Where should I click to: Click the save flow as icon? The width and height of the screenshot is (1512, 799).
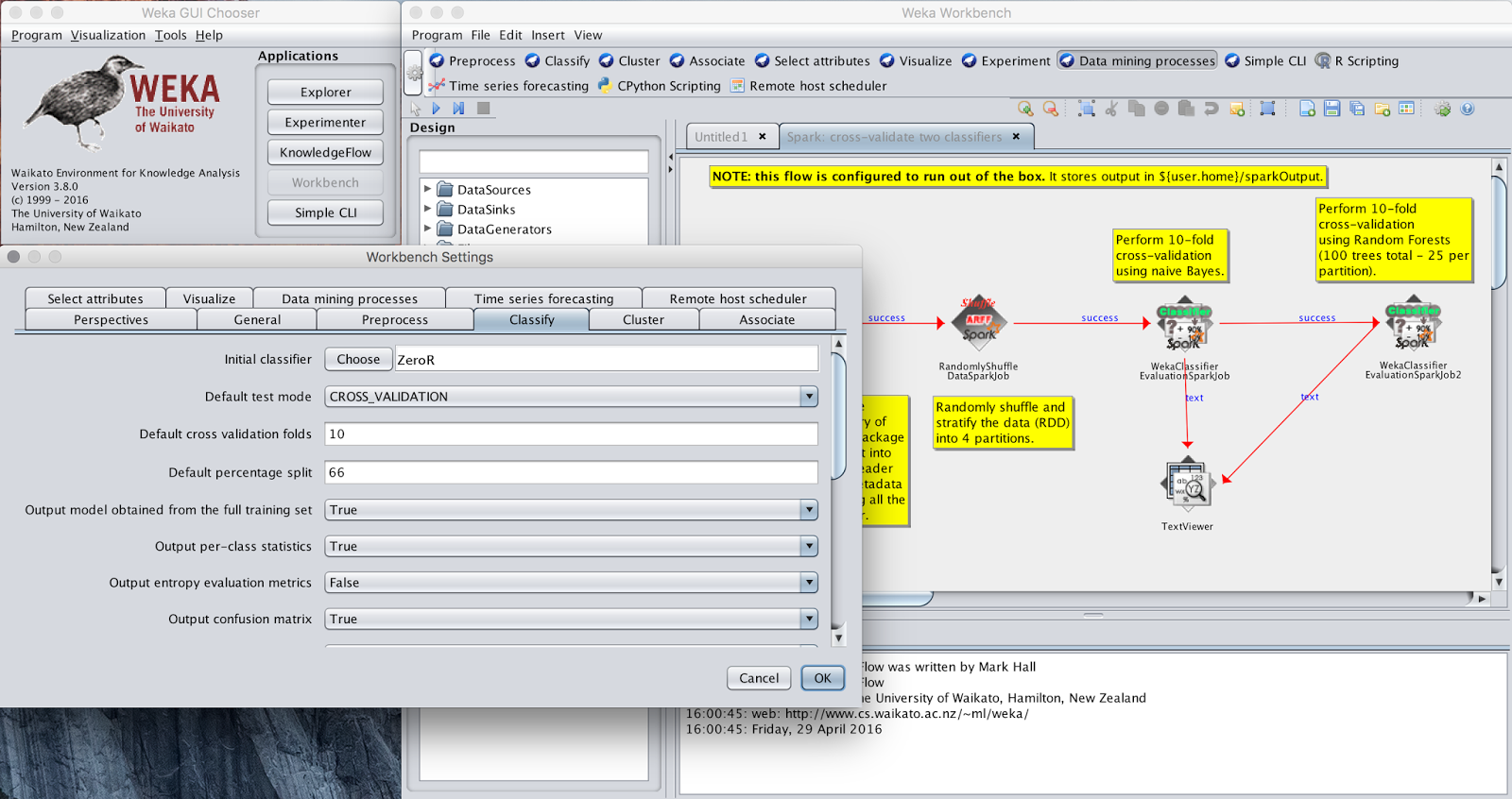point(1357,109)
